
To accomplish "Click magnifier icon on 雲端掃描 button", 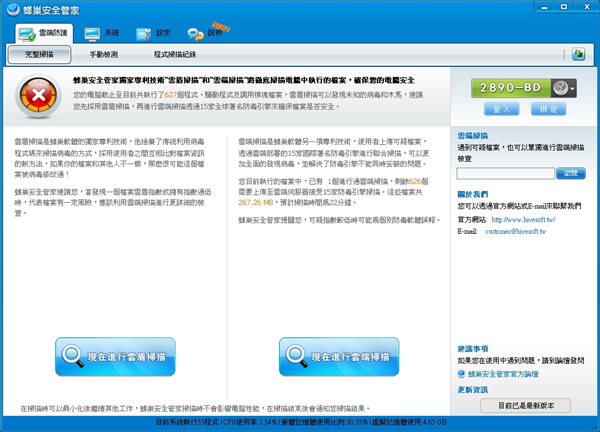I will point(297,356).
